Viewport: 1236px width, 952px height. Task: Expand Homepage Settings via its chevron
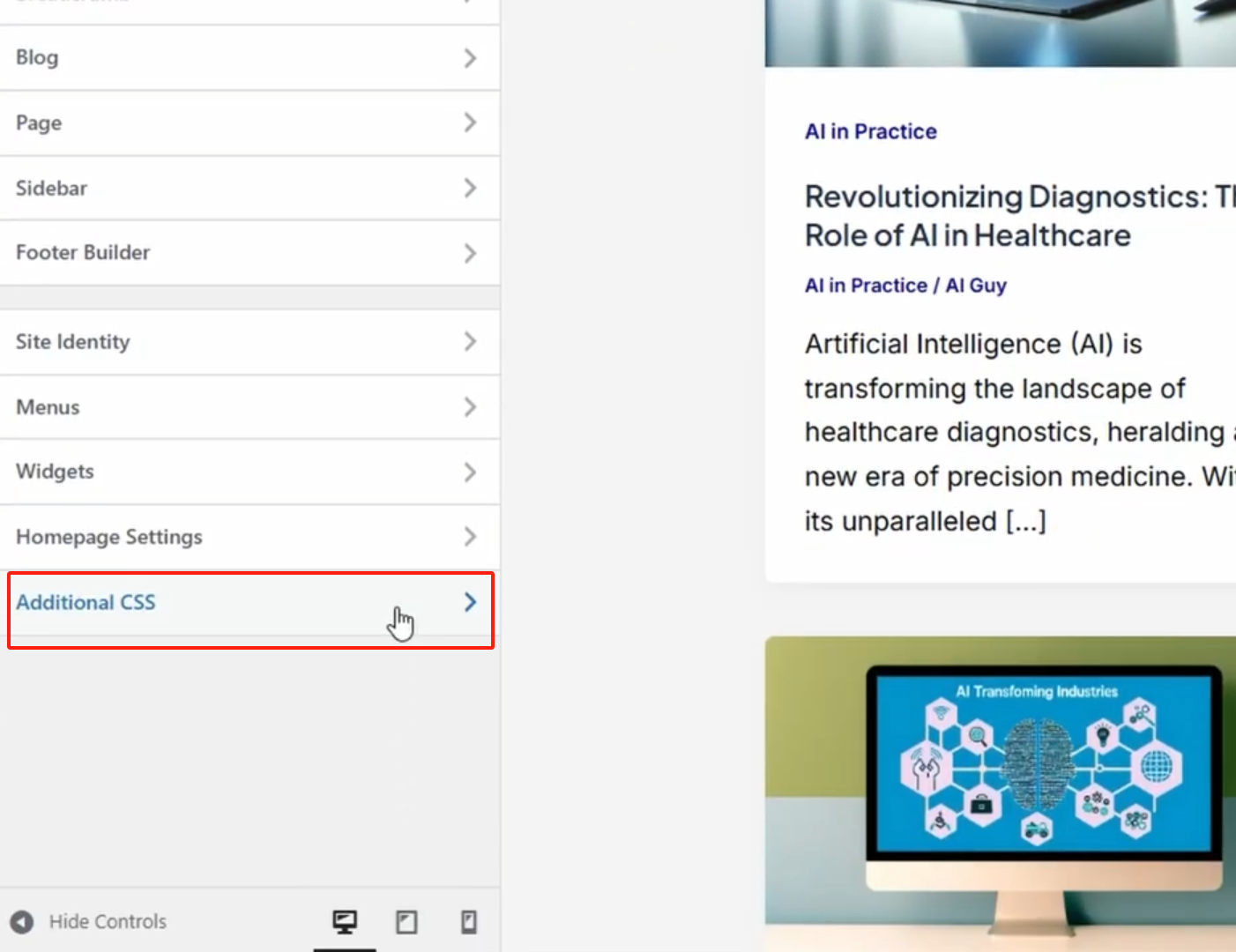point(470,537)
